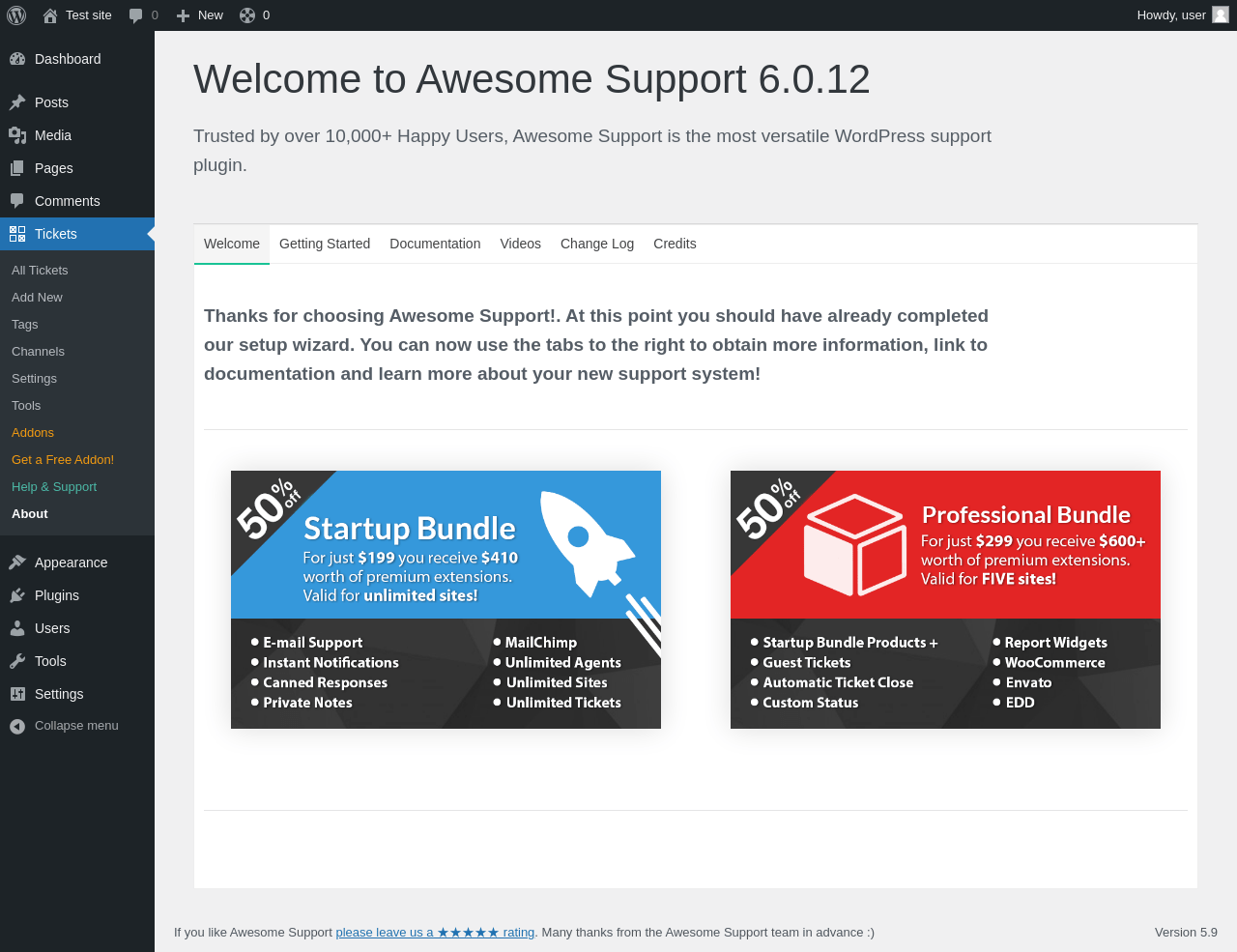This screenshot has height=952, width=1237.
Task: View the Videos tab
Action: click(520, 244)
